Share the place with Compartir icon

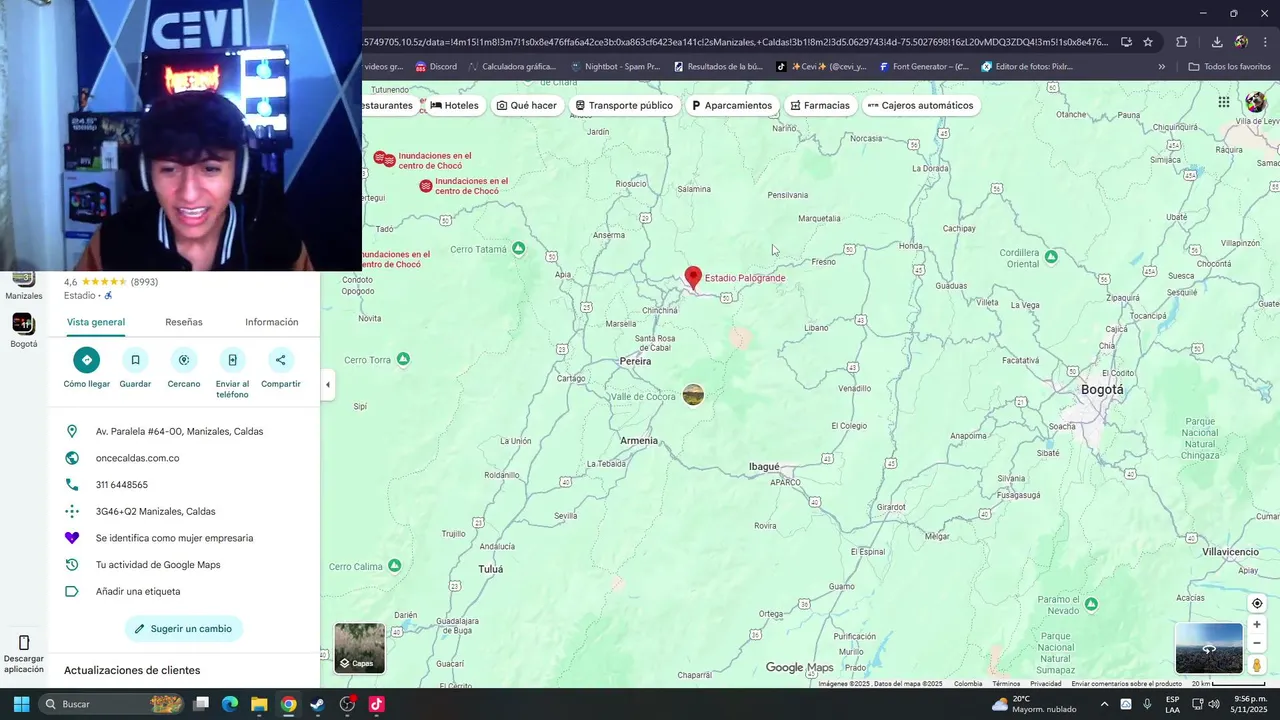pos(280,360)
